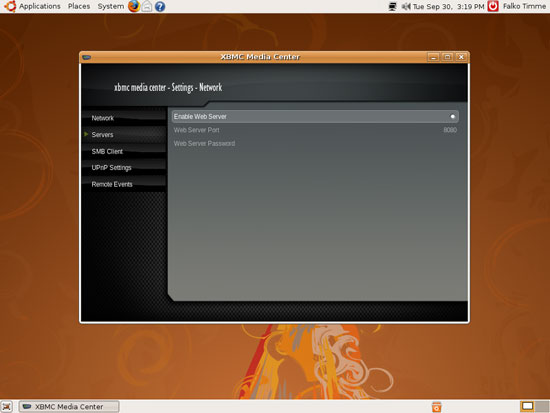Screen dimensions: 550x413
Task: Click the red power/session icon
Action: [493, 6]
